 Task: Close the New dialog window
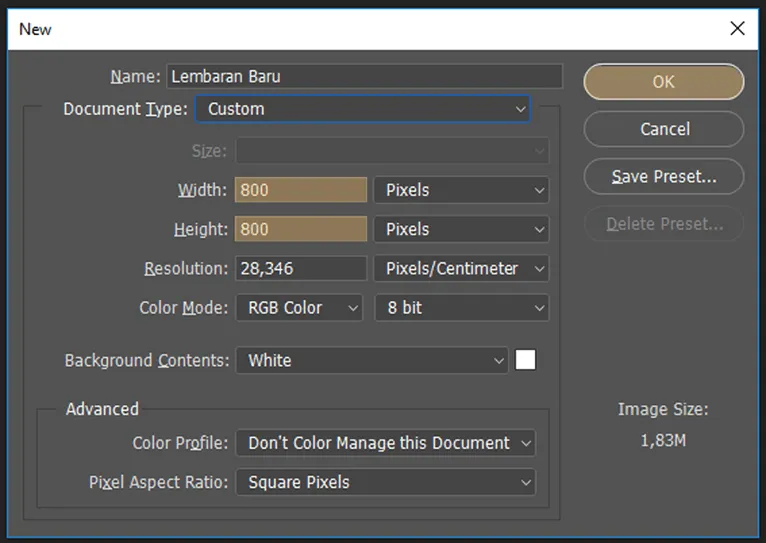pyautogui.click(x=737, y=28)
